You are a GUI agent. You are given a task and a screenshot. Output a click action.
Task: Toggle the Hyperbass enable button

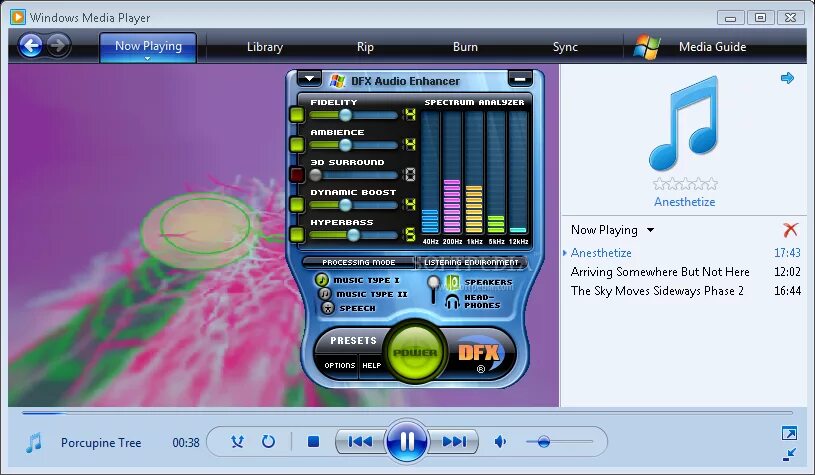click(x=297, y=234)
